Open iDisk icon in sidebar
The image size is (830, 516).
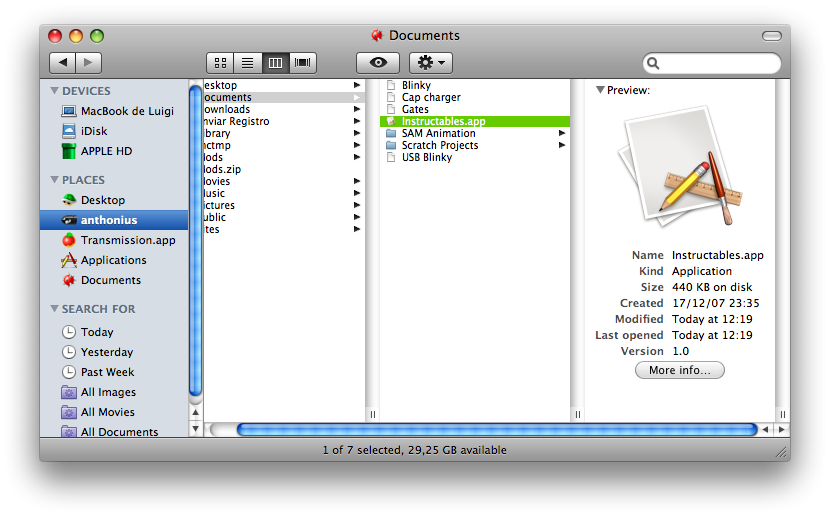tap(69, 131)
